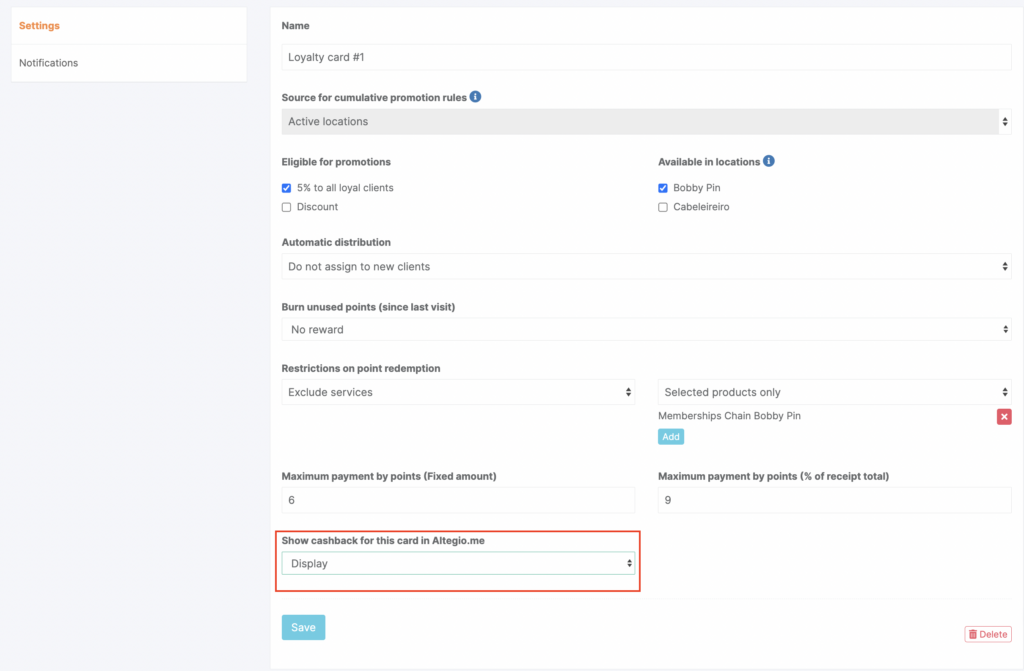Click info icon beside Source for cumulative promotion rules
The height and width of the screenshot is (671, 1024).
click(476, 97)
